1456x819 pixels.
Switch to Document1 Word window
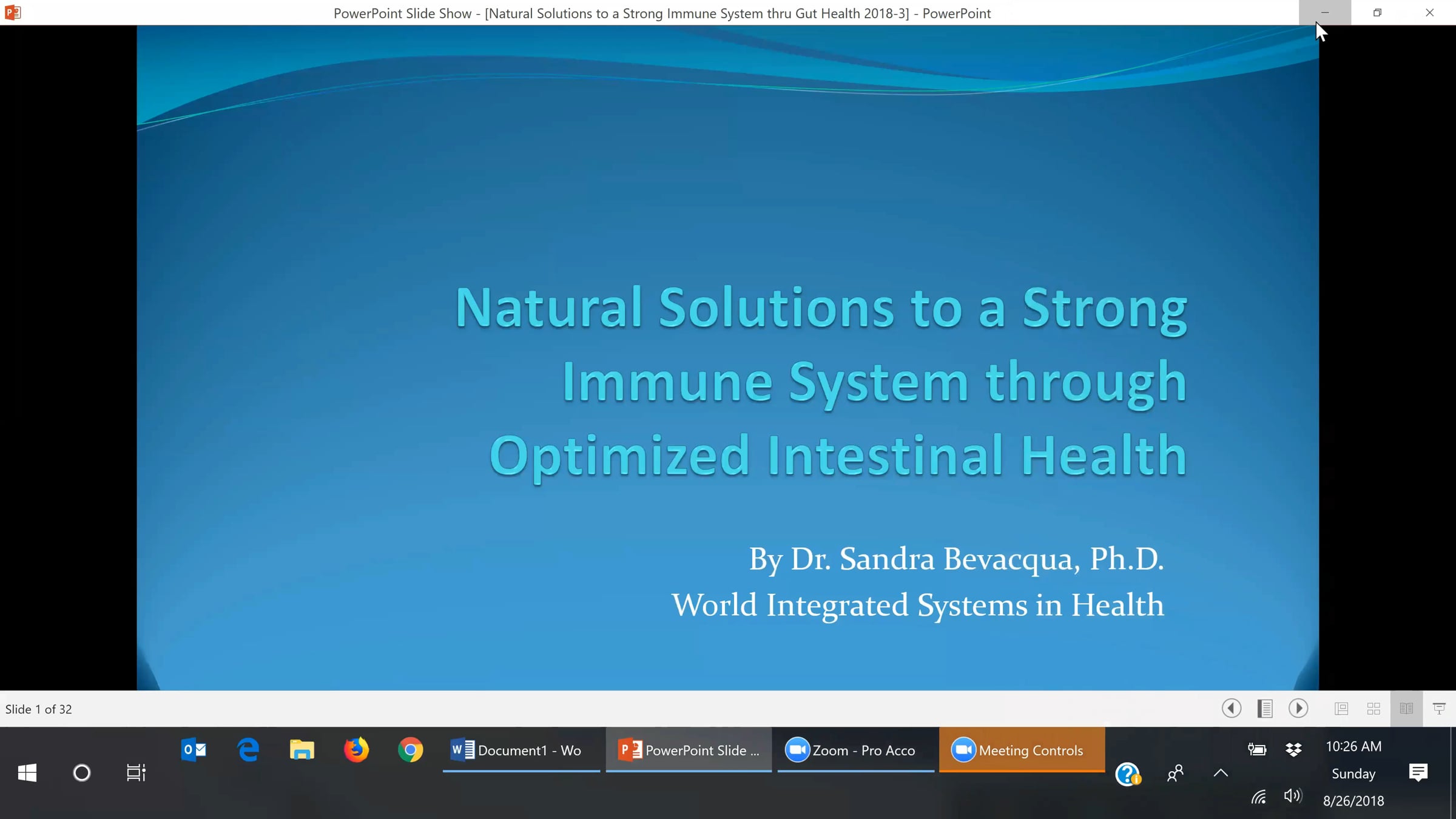click(521, 750)
